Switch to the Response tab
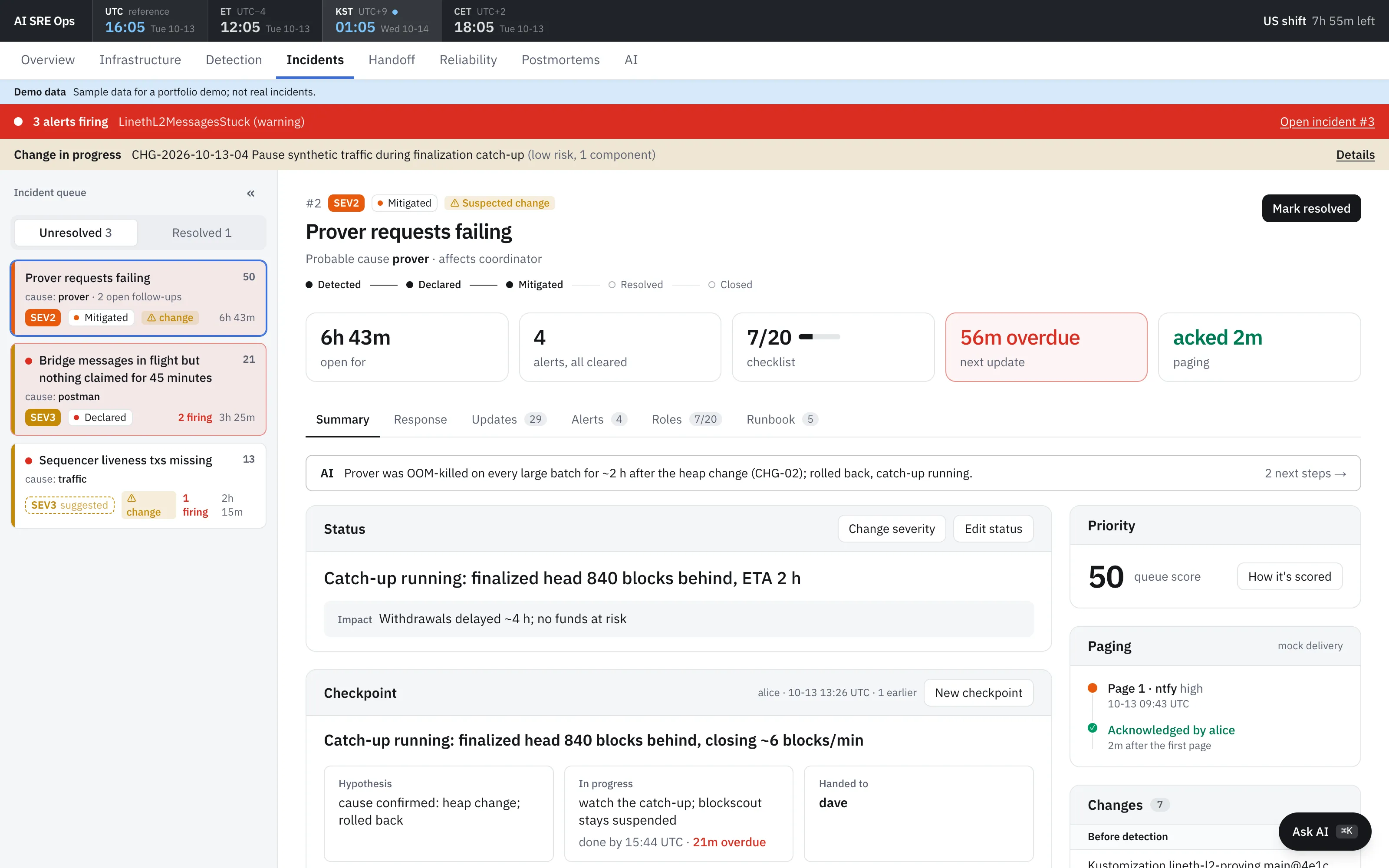The width and height of the screenshot is (1389, 868). click(420, 420)
